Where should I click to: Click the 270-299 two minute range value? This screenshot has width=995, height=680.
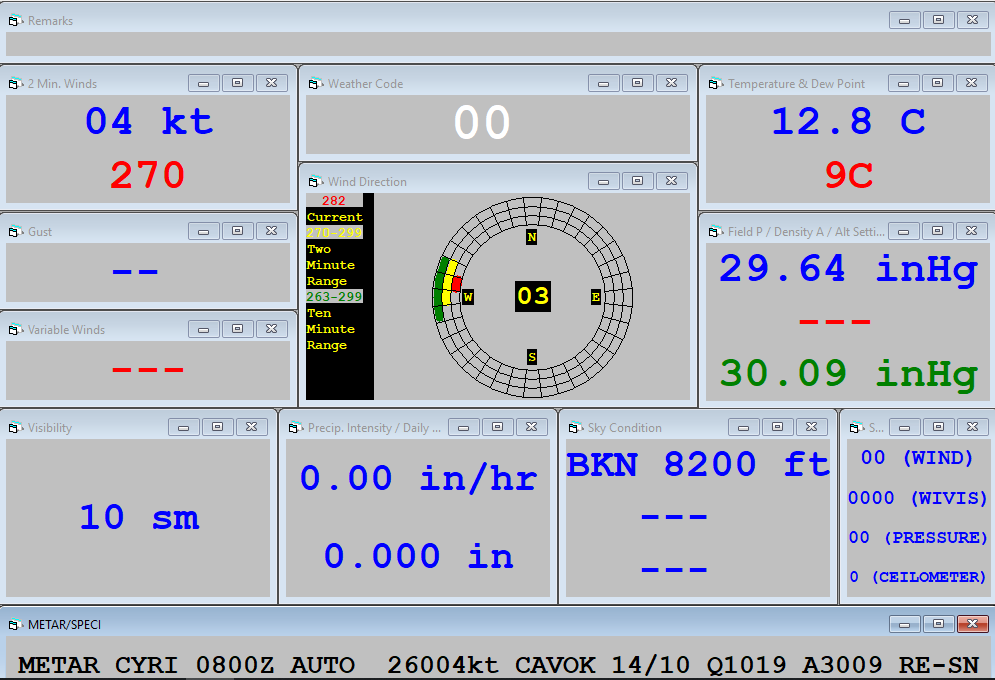tap(334, 233)
